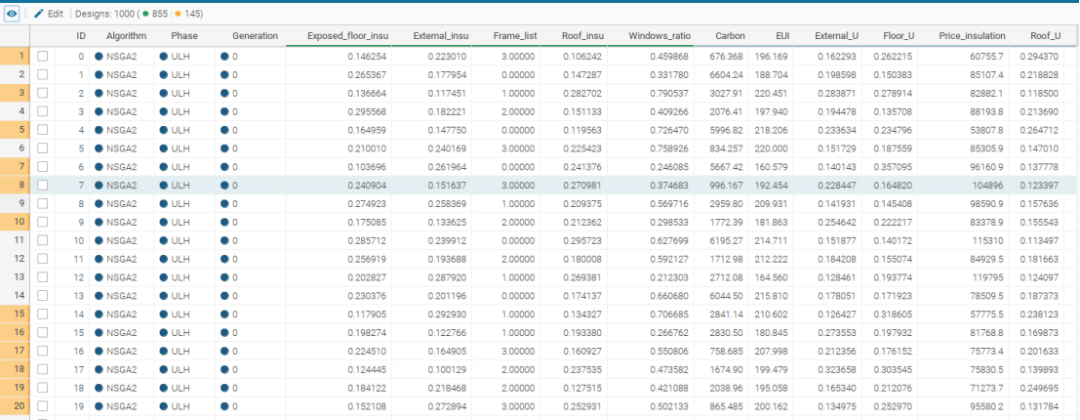The height and width of the screenshot is (420, 1080).
Task: Select the Roof_insu column header
Action: coord(583,36)
